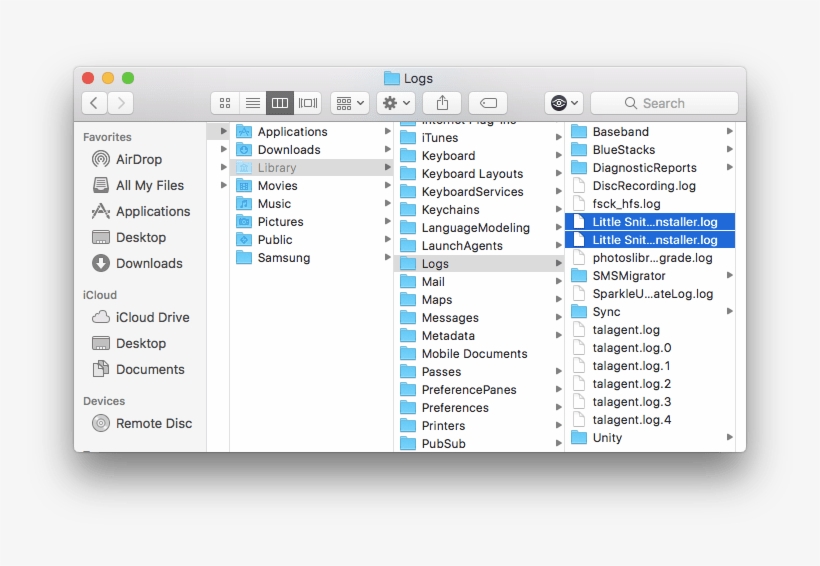Select the Maps folder
The image size is (820, 566).
tap(480, 300)
